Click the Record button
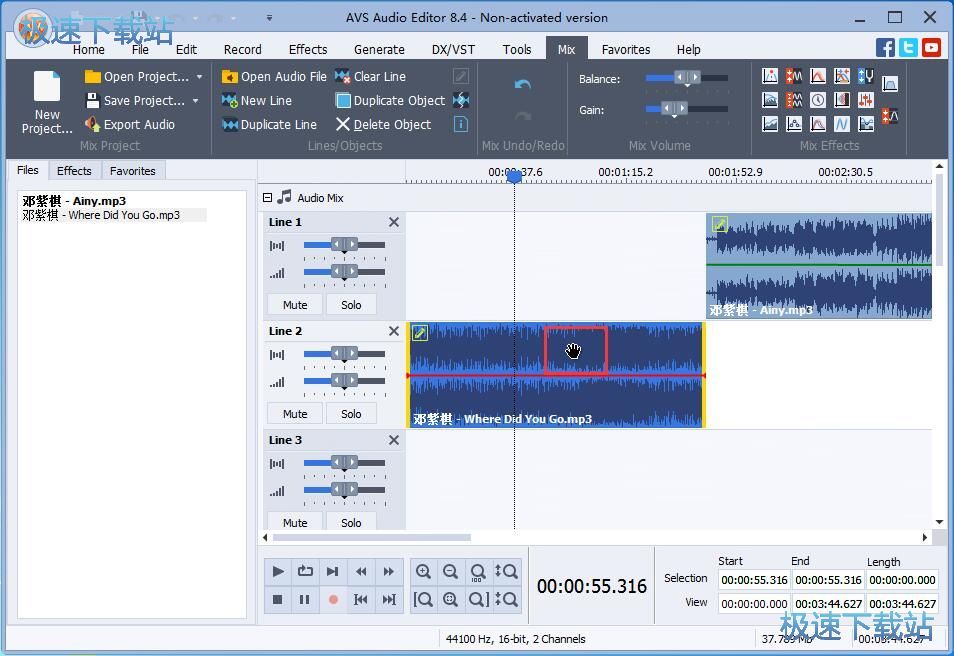This screenshot has height=656, width=954. point(333,599)
